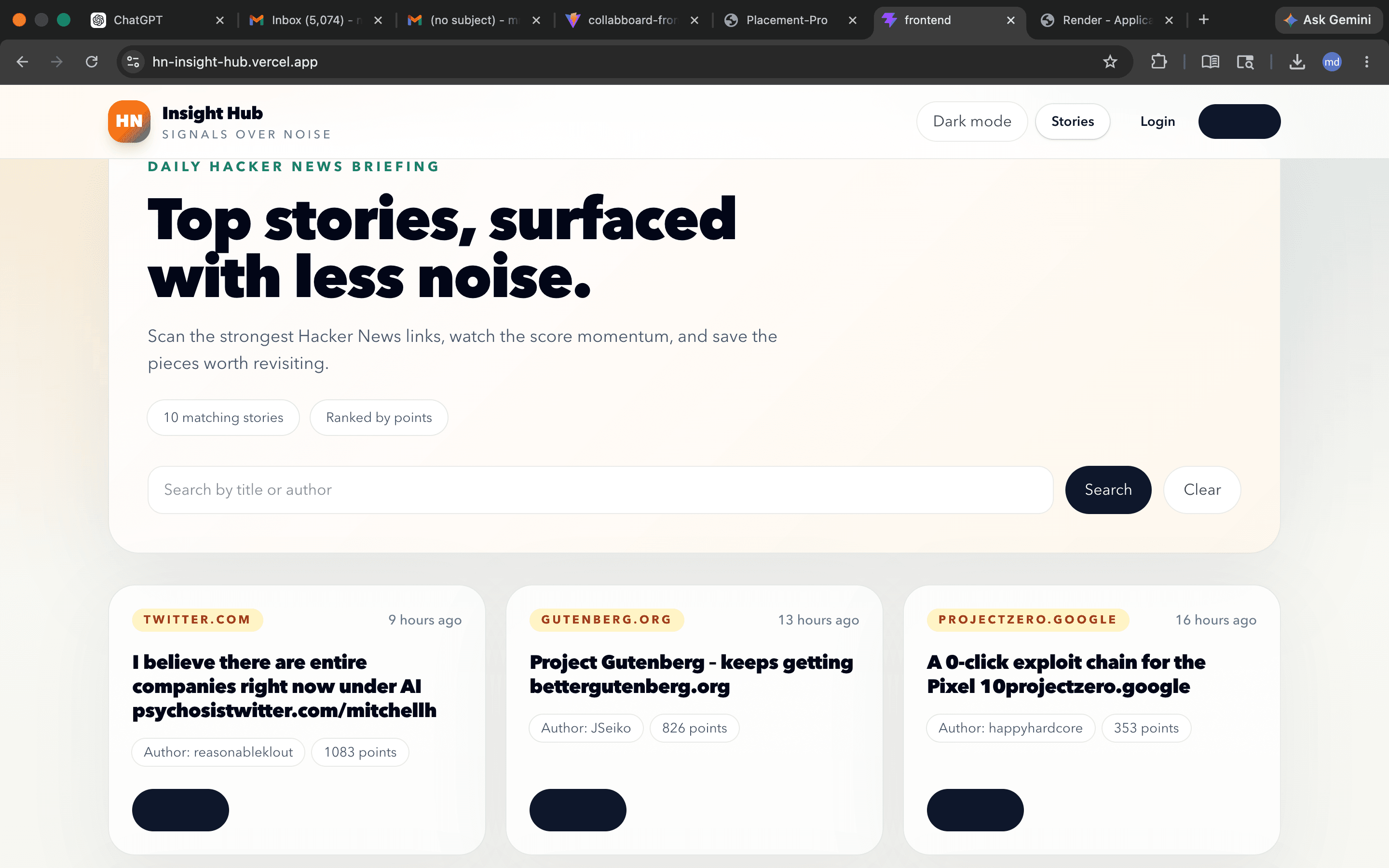Click the '353 points' pill

1146,728
